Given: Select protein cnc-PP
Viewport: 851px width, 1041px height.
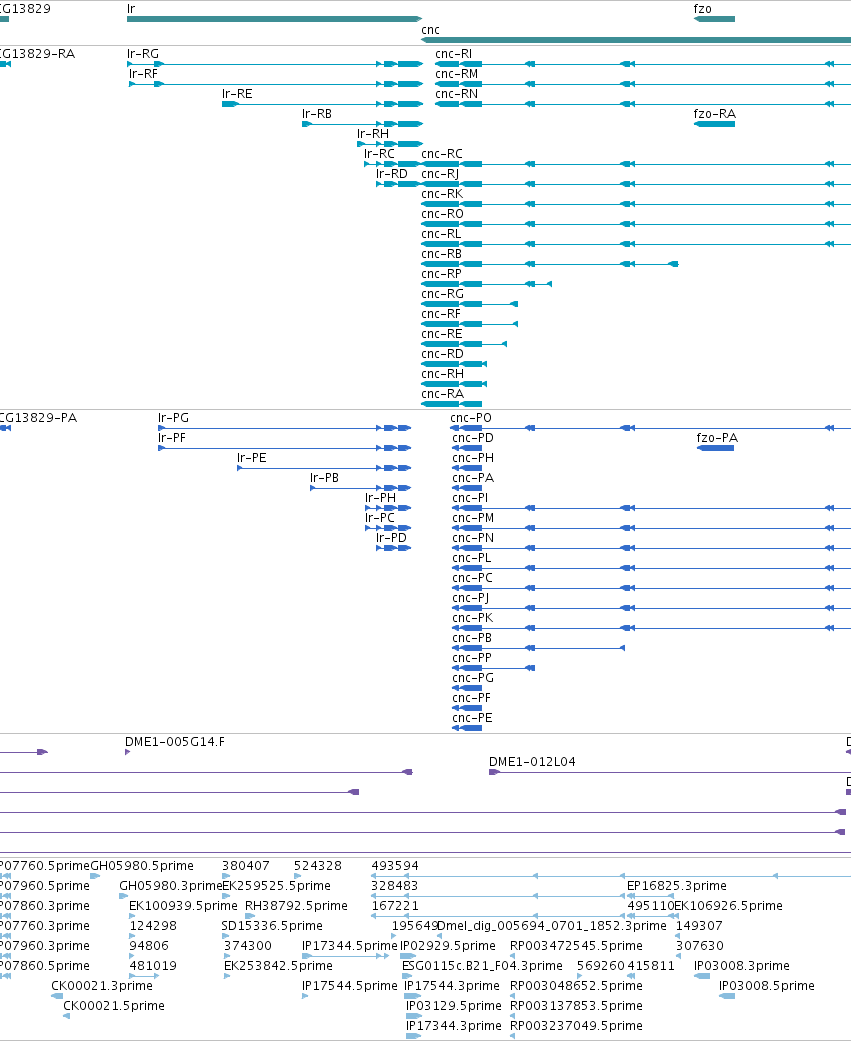Looking at the screenshot, I should tap(493, 668).
